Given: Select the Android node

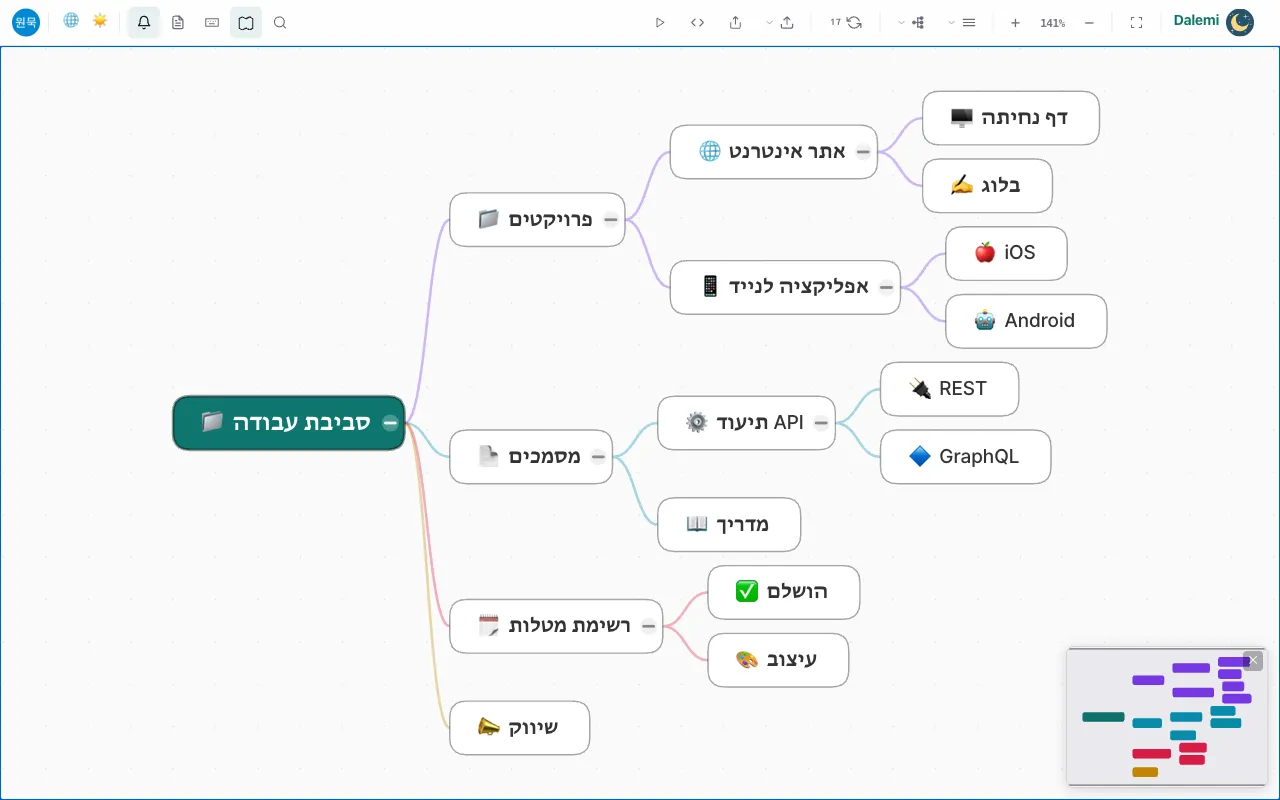Looking at the screenshot, I should coord(1026,321).
